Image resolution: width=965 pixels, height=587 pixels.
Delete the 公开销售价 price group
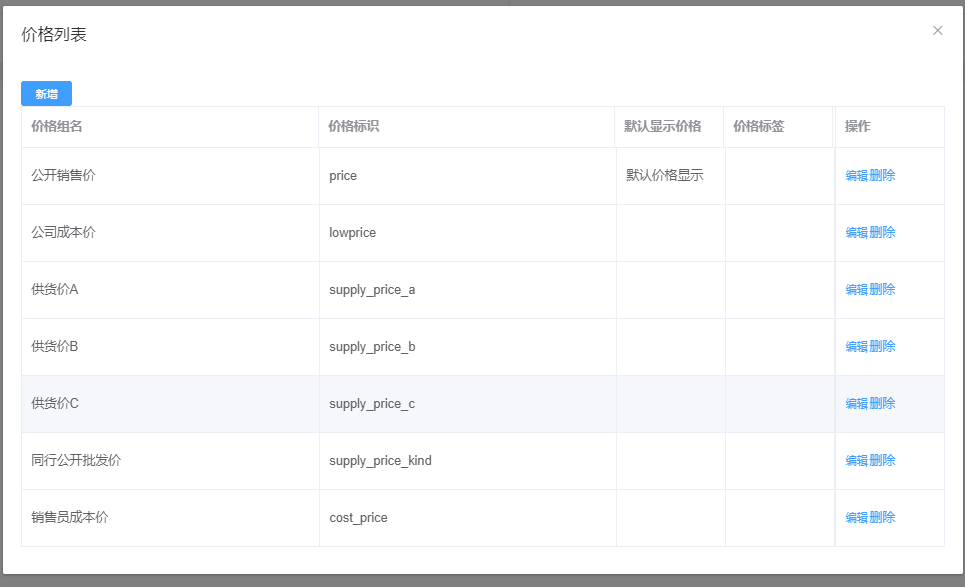883,176
